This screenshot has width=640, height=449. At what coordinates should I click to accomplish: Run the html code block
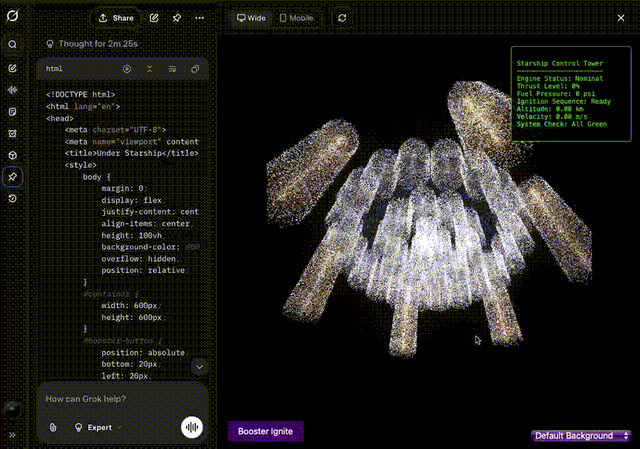(x=127, y=69)
